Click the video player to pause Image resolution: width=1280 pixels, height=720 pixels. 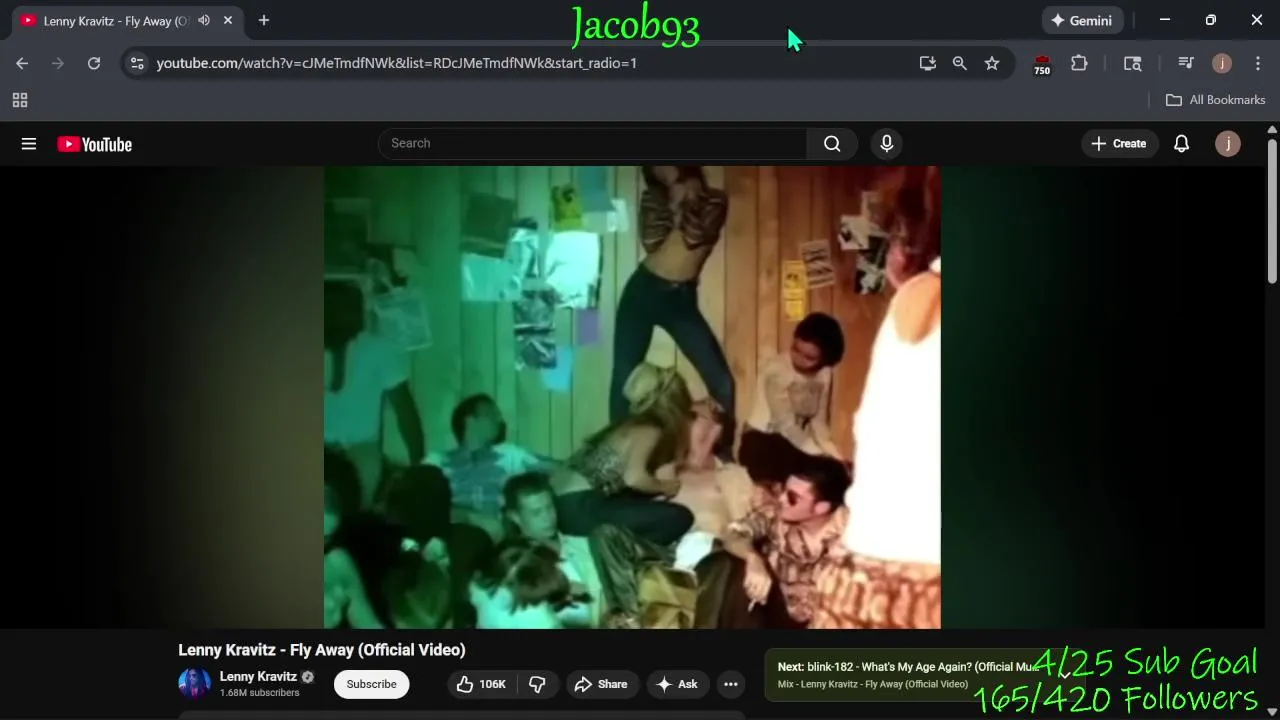[632, 397]
